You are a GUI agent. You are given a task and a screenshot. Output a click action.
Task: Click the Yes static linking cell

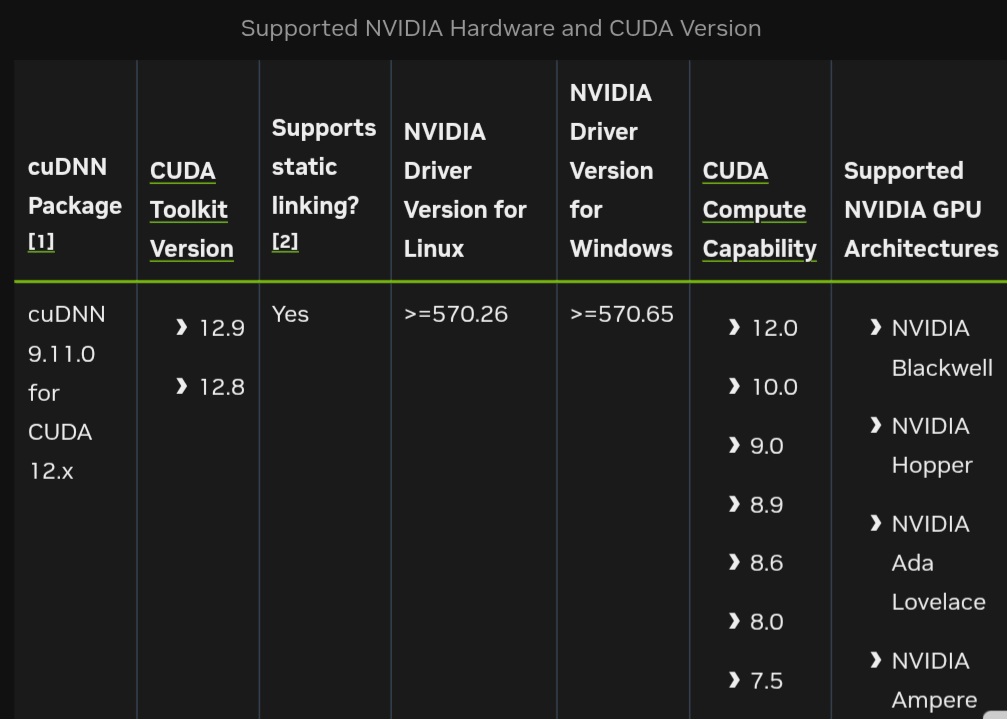click(290, 314)
